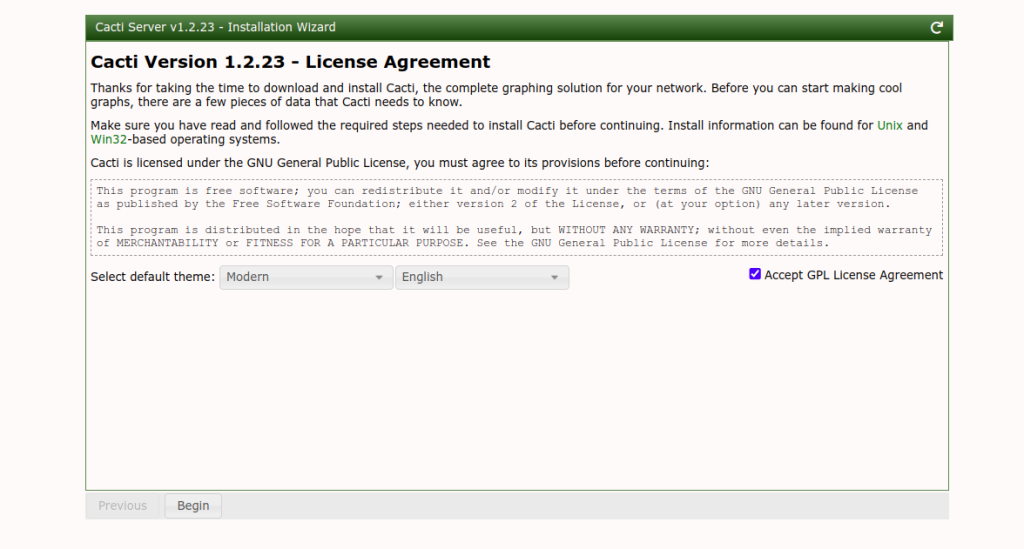Click the License Agreement heading
The width and height of the screenshot is (1024, 549).
point(290,62)
